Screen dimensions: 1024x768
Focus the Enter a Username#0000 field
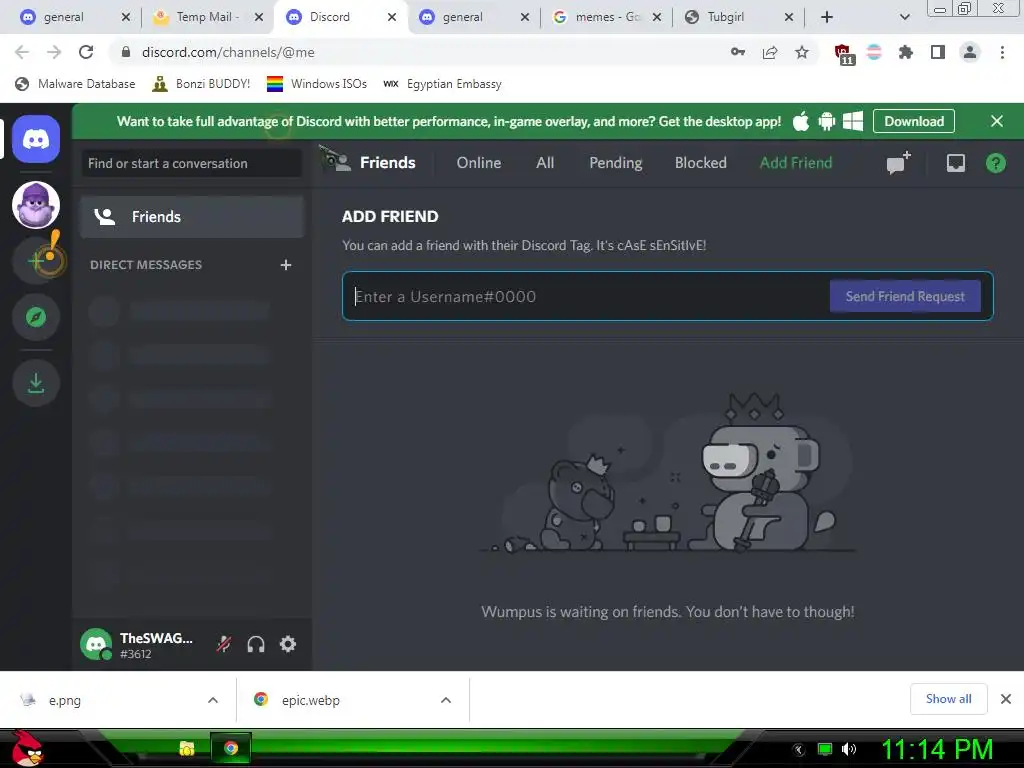tap(588, 296)
